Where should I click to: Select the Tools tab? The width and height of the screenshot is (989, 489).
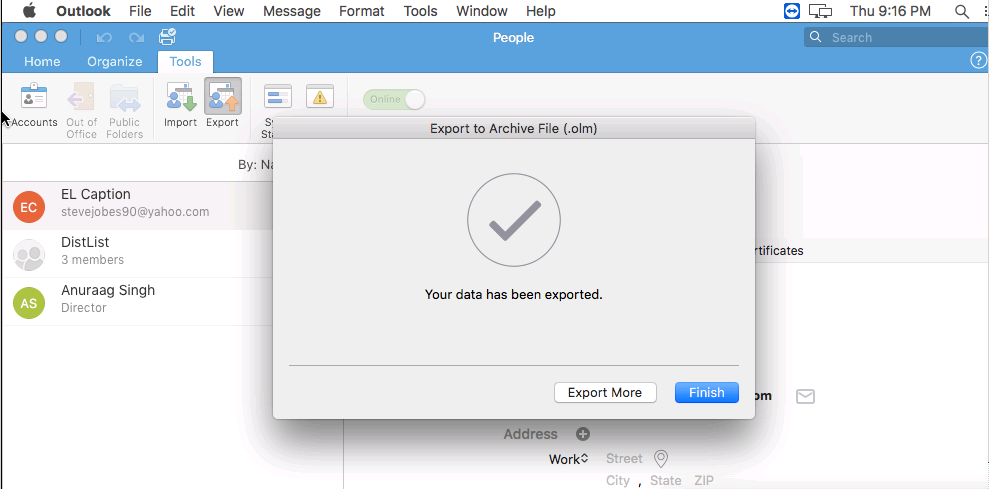click(185, 61)
